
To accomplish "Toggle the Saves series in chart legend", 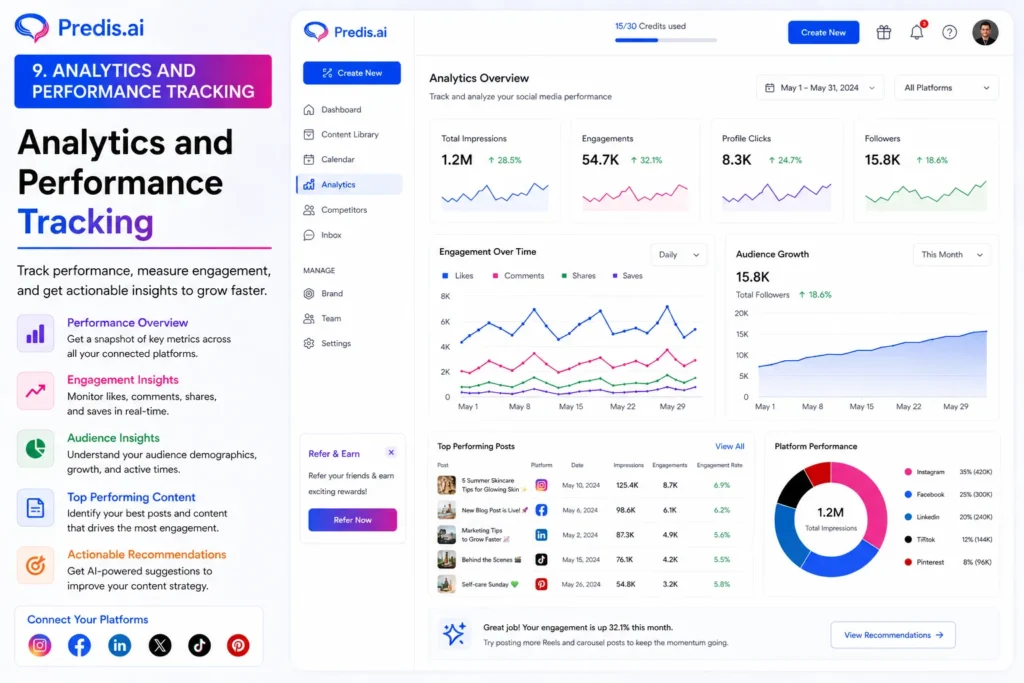I will 628,276.
